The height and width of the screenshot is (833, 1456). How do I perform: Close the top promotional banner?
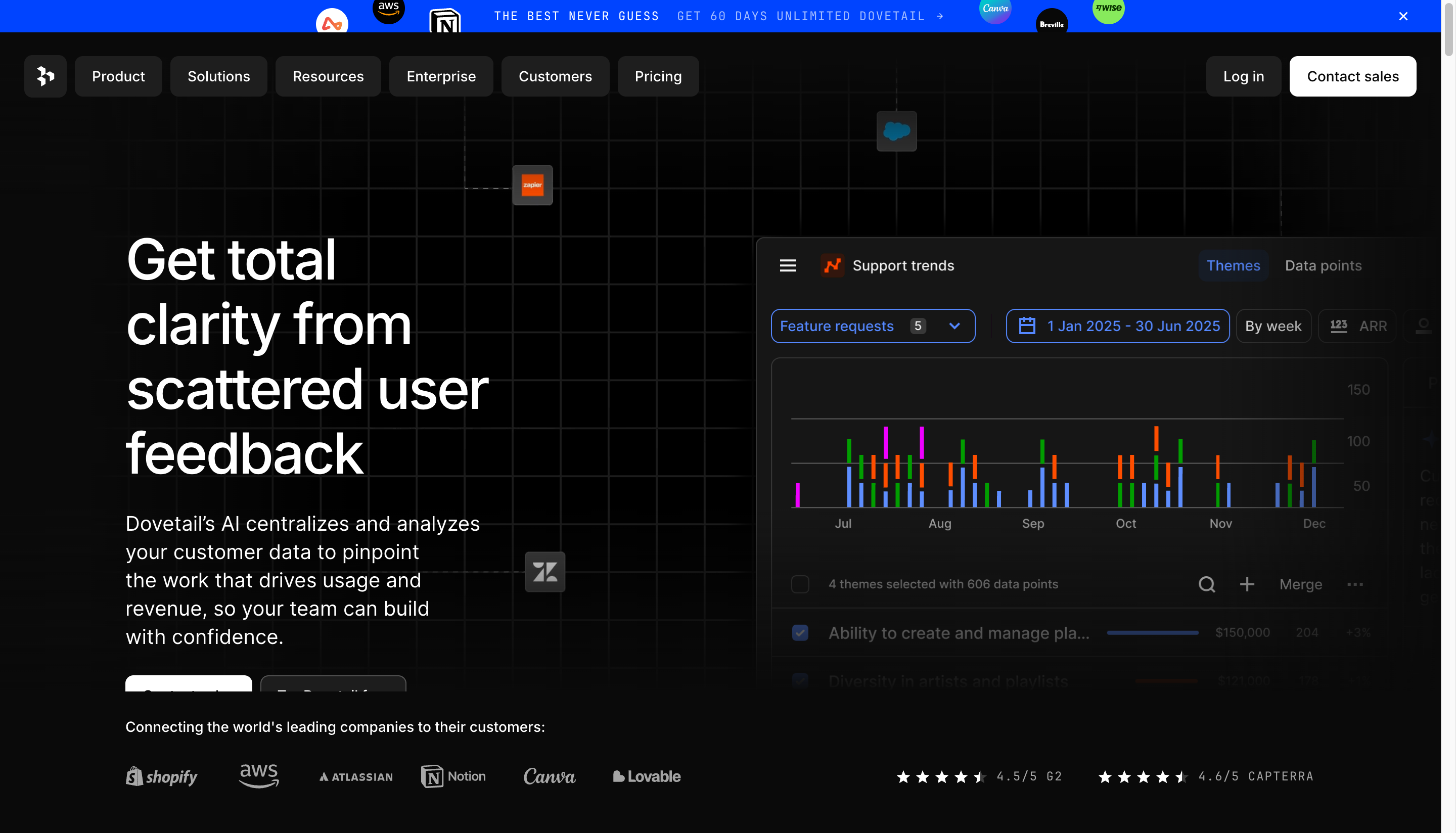(1403, 16)
